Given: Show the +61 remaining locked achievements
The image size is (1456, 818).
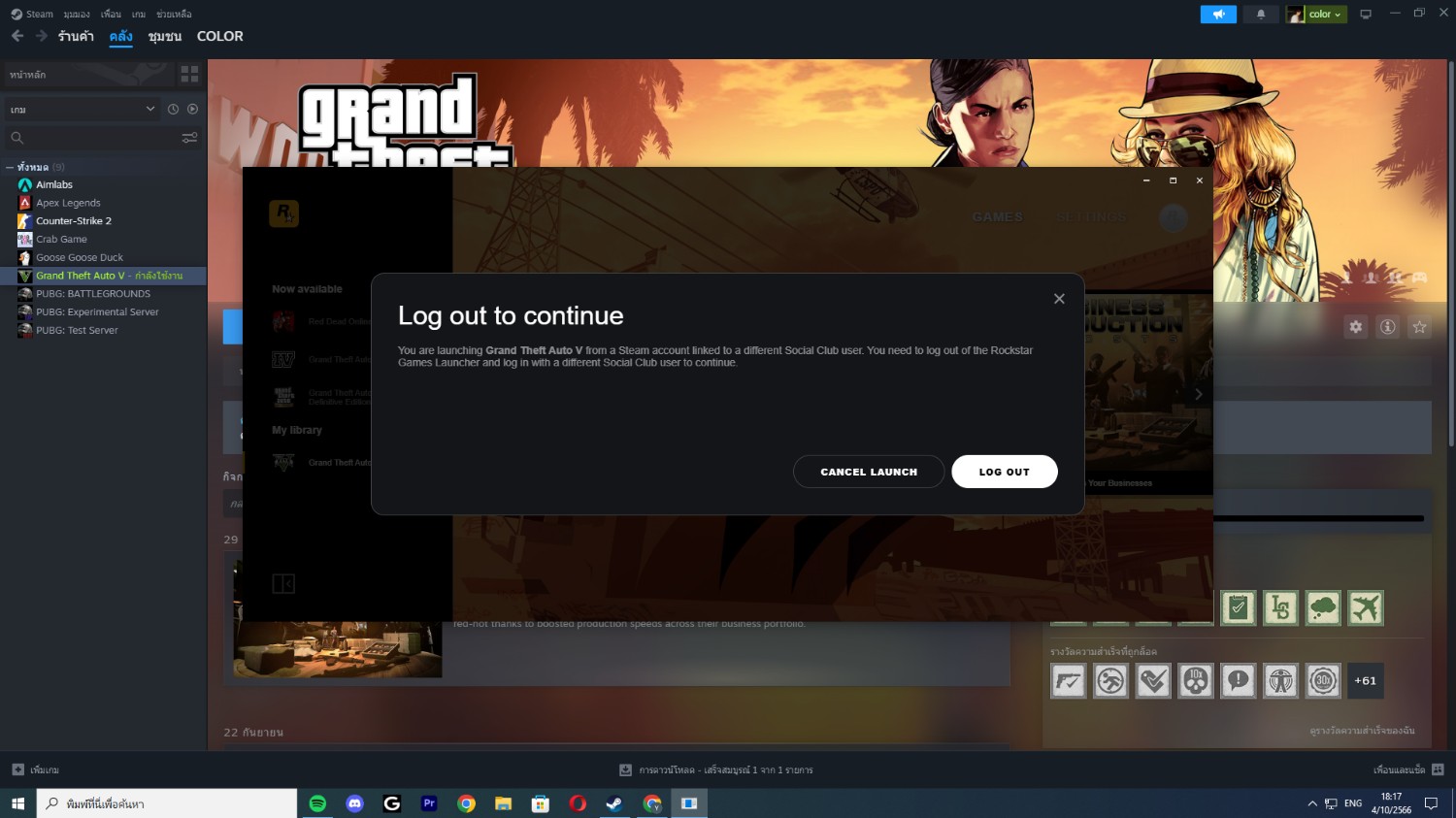Looking at the screenshot, I should (x=1366, y=681).
